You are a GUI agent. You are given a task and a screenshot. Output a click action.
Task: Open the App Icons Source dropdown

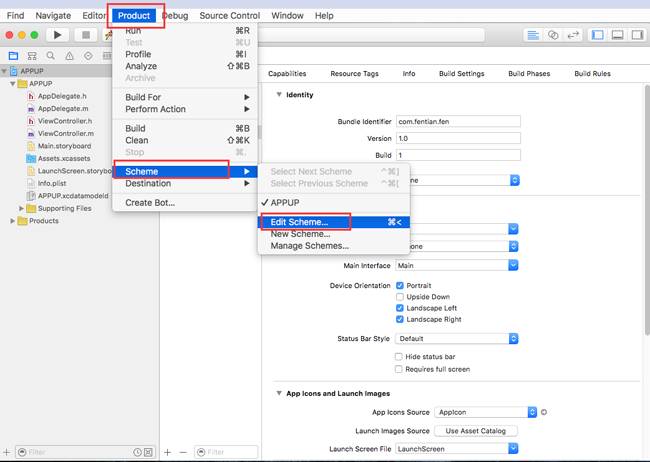point(485,412)
